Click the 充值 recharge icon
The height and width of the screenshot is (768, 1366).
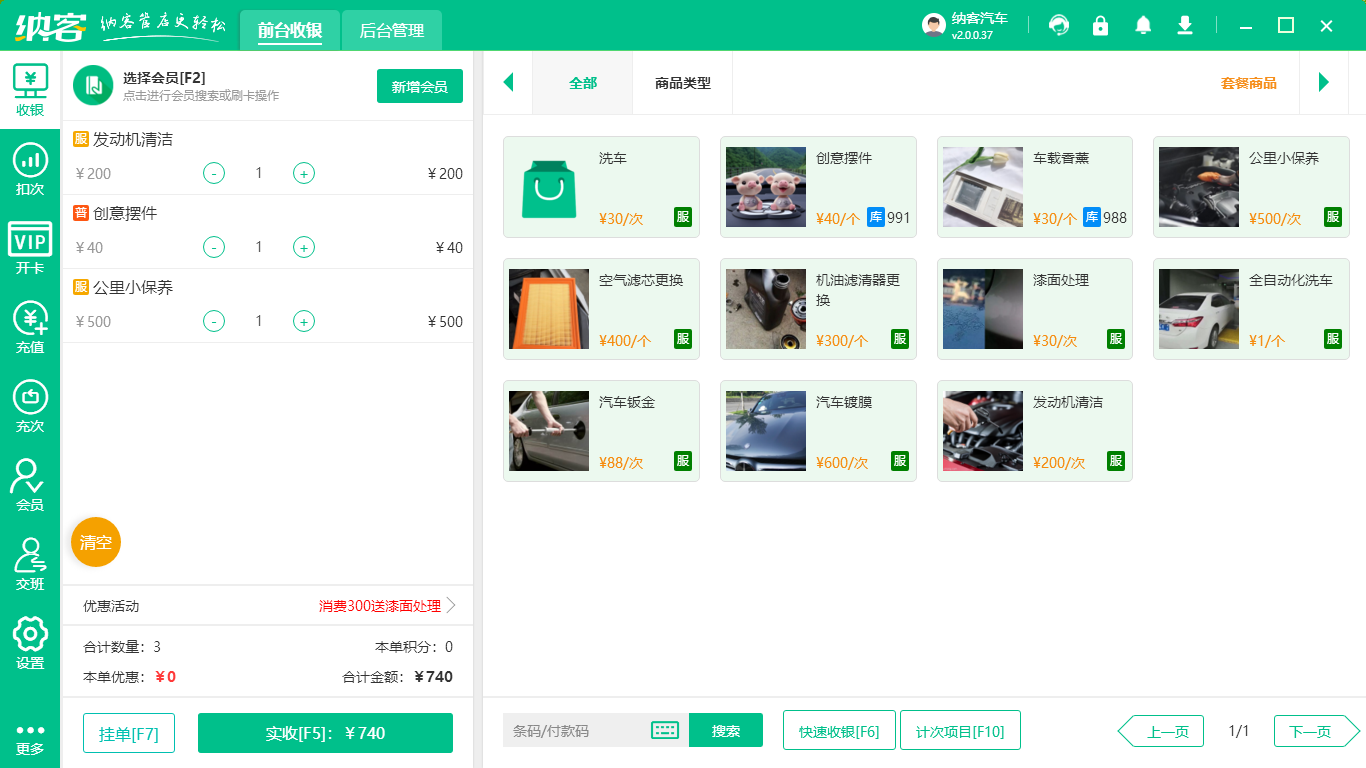click(x=30, y=325)
